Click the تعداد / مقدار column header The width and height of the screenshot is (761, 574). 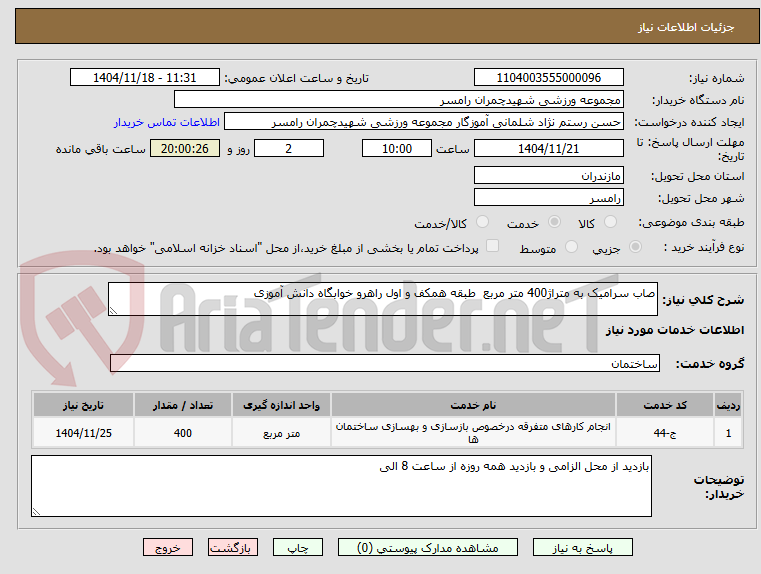coord(183,405)
